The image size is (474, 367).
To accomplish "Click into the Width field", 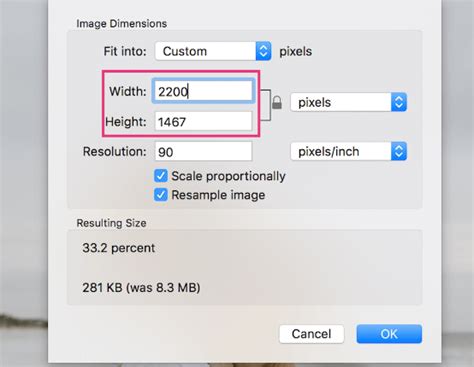I will 203,91.
